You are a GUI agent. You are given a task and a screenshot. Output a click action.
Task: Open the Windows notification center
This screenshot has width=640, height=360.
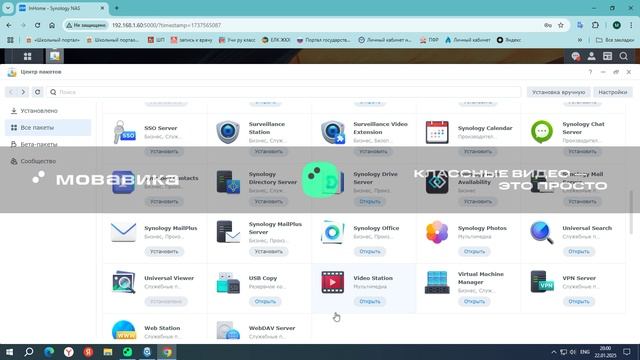(x=627, y=352)
